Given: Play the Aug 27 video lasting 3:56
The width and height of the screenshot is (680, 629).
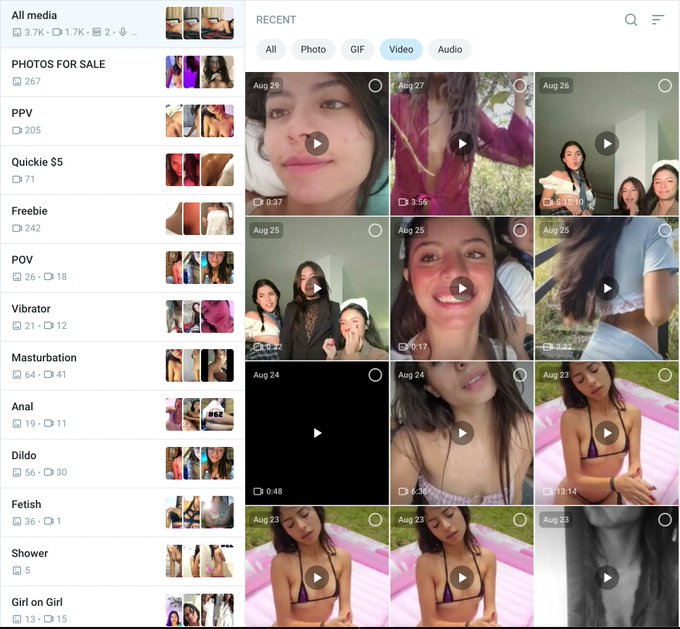Looking at the screenshot, I should [462, 144].
